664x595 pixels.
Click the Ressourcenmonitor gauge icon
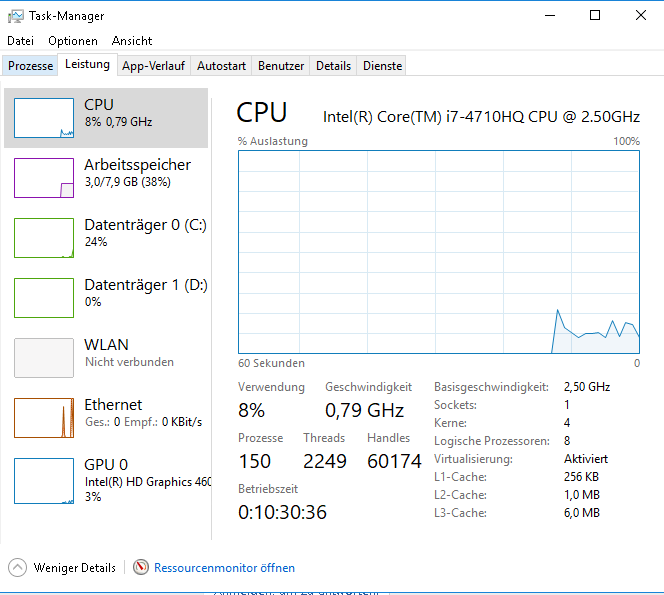click(x=141, y=567)
